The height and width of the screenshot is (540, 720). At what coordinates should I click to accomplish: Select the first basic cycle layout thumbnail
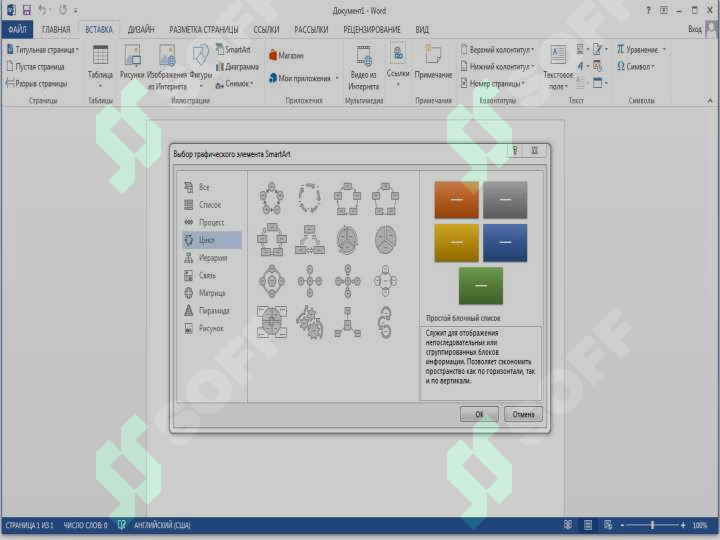point(271,198)
